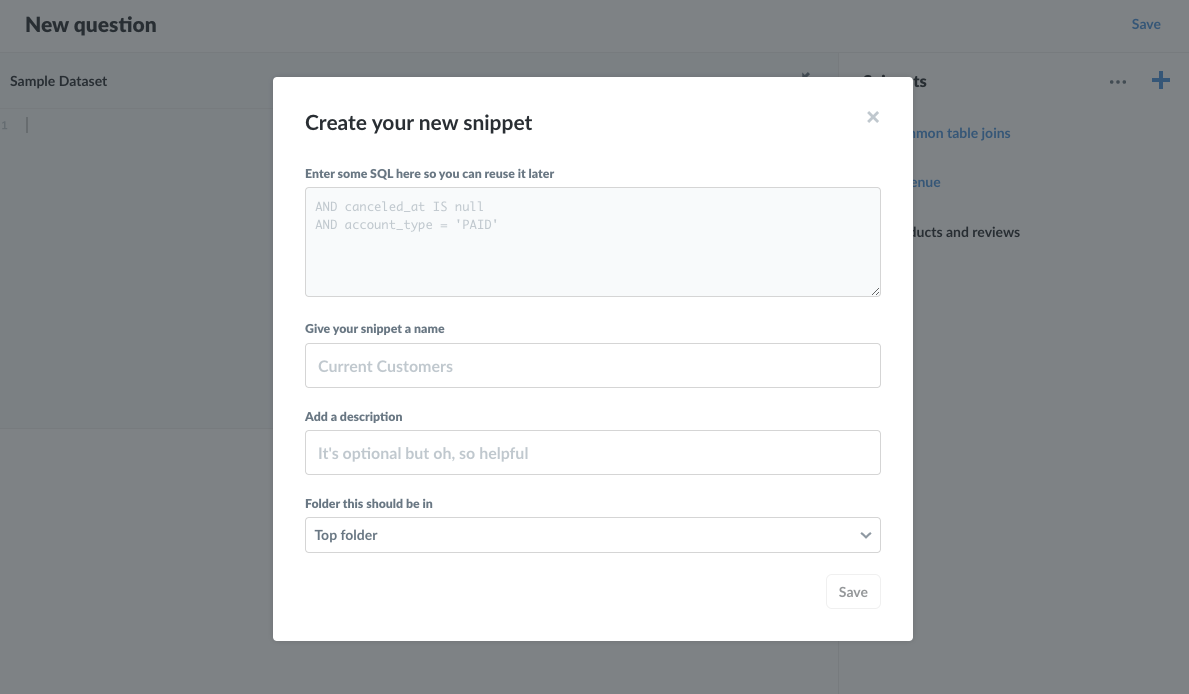Viewport: 1189px width, 694px height.
Task: Open the 'revenue' snippet
Action: pyautogui.click(x=921, y=182)
